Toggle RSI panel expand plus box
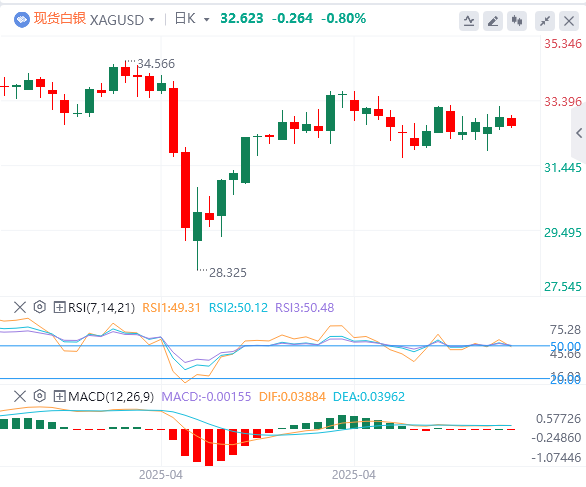This screenshot has height=487, width=586. click(x=59, y=308)
